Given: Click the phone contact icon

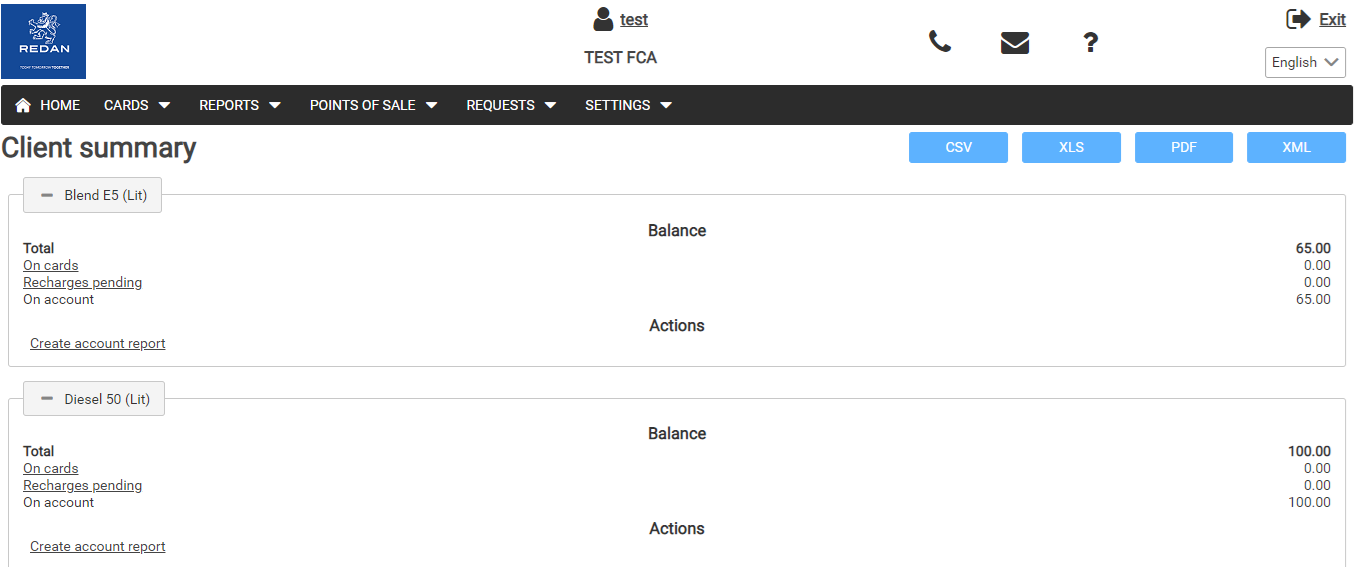Looking at the screenshot, I should [x=939, y=42].
